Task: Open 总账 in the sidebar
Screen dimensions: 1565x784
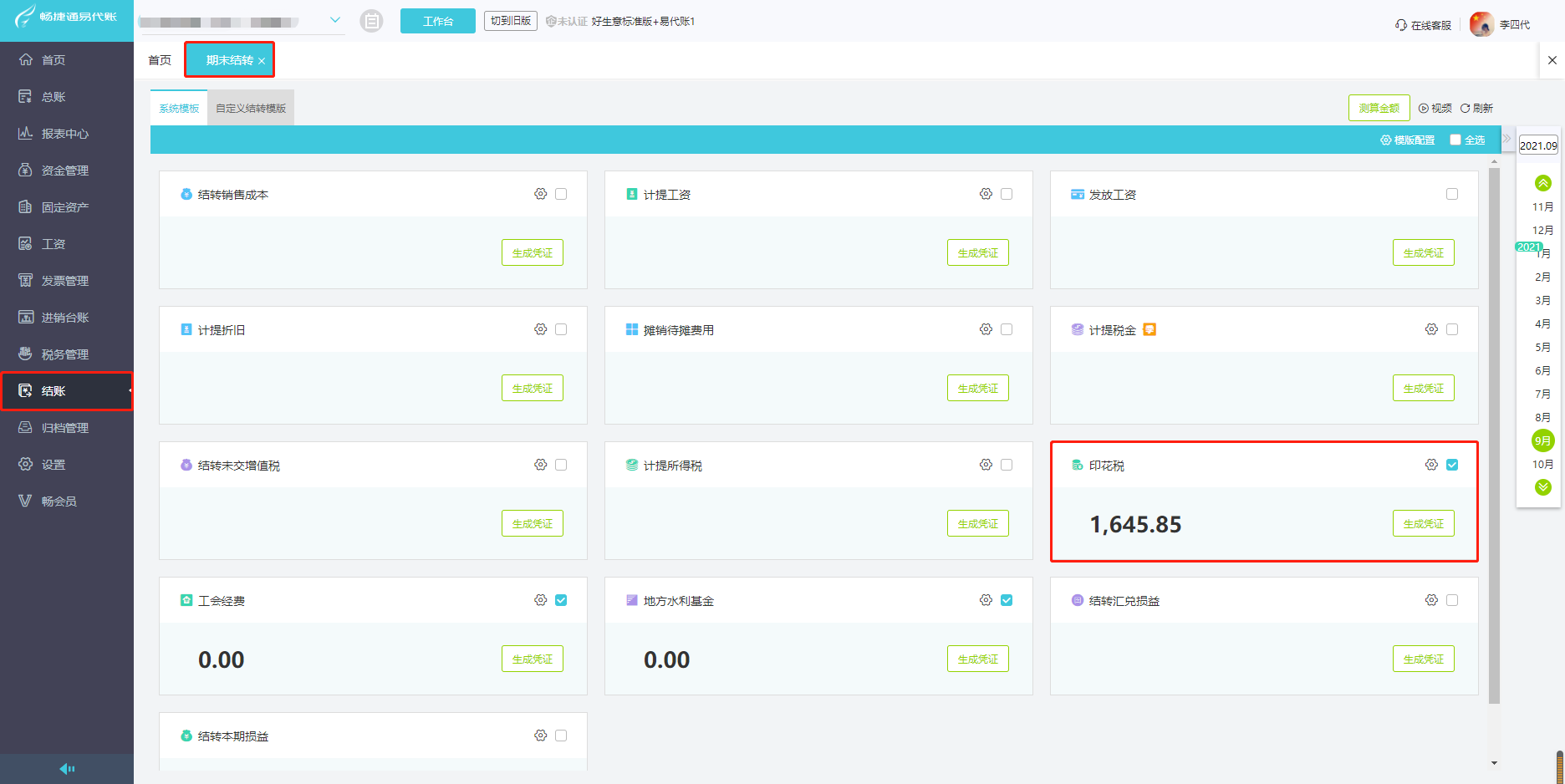Action: click(66, 97)
